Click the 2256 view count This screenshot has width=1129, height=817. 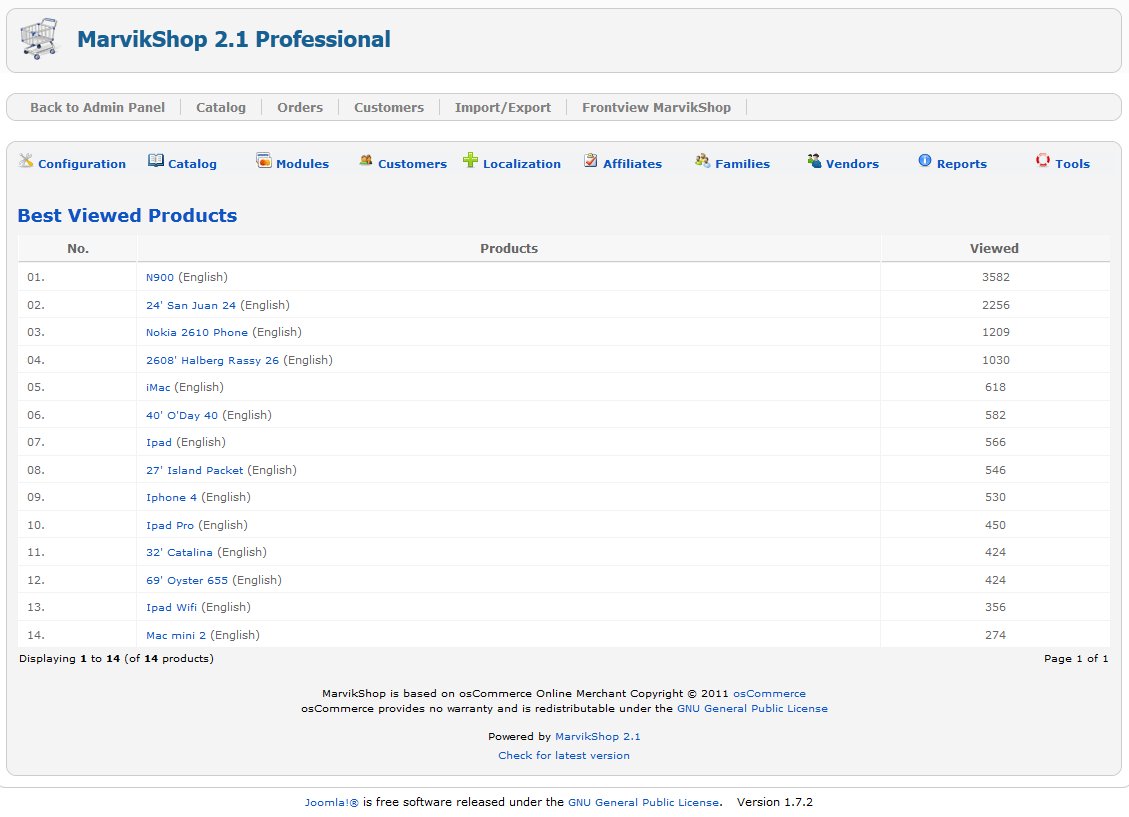[x=996, y=305]
